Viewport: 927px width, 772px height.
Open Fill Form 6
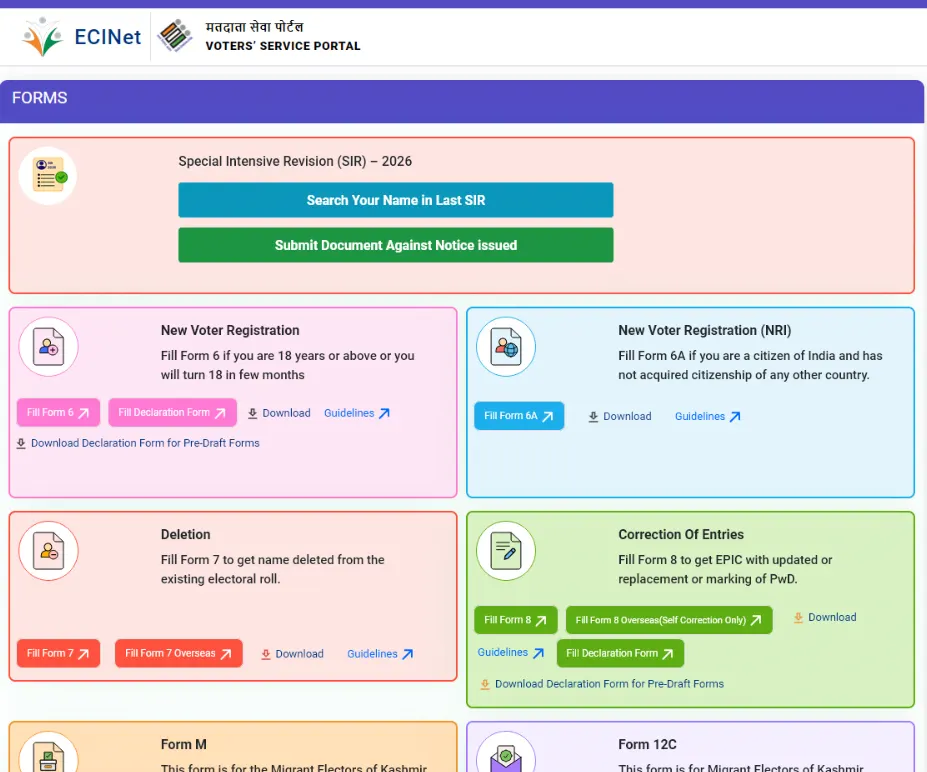[58, 413]
